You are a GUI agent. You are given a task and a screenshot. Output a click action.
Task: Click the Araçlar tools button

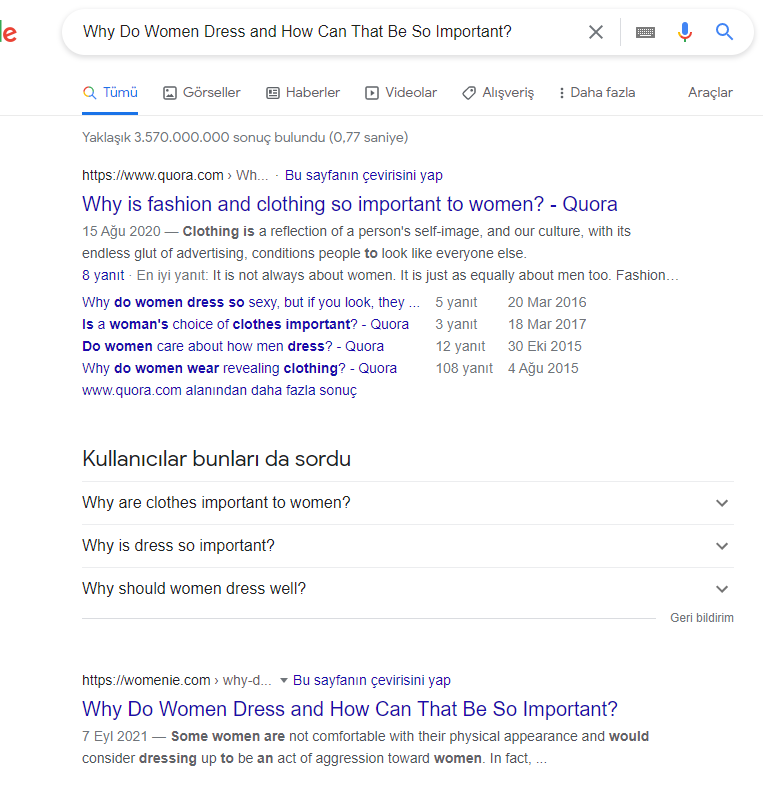point(710,92)
